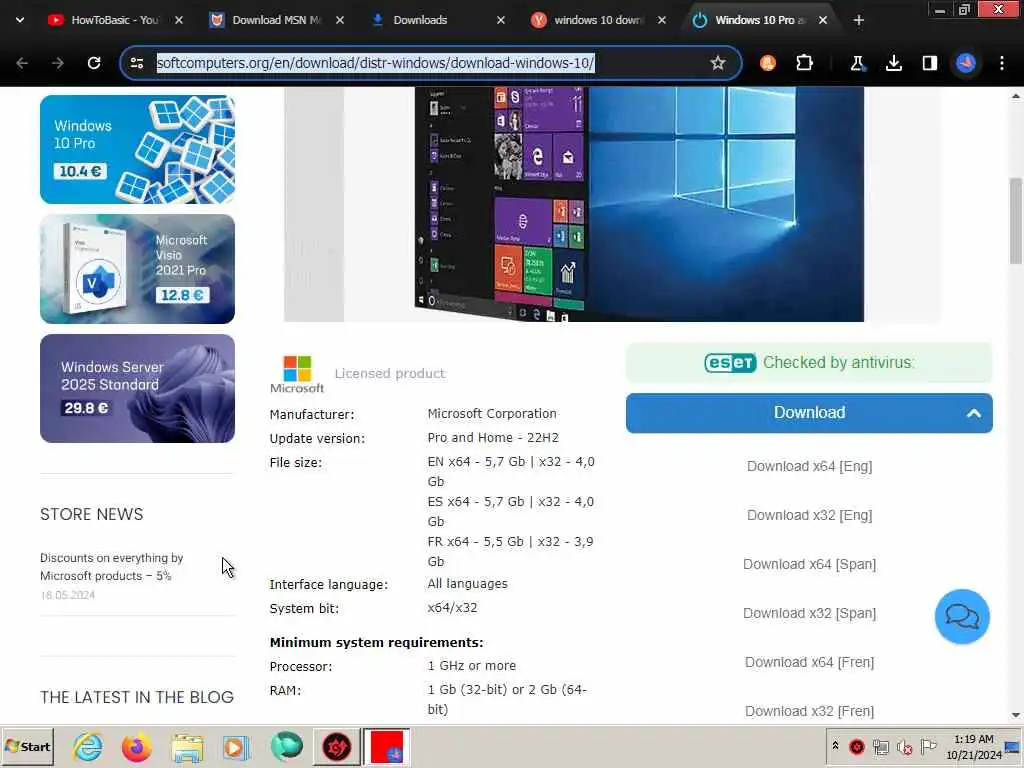1024x768 pixels.
Task: Click scrollbar down arrow
Action: point(1016,715)
